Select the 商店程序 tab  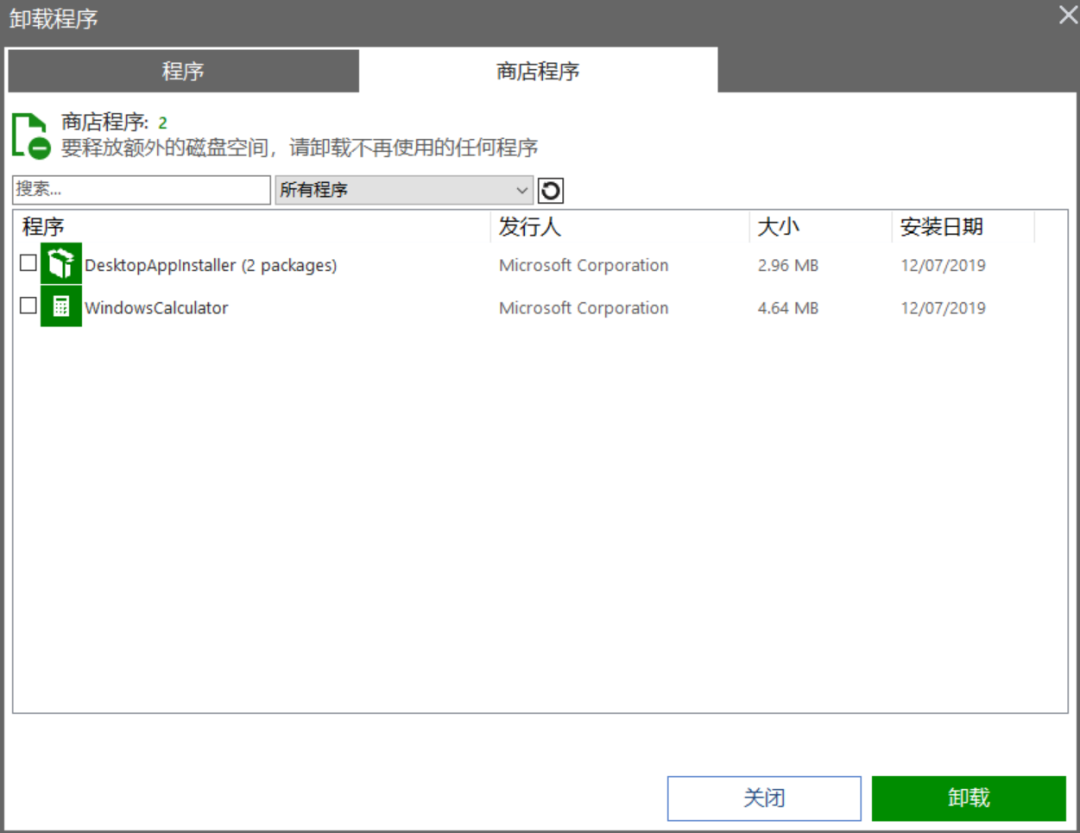(538, 70)
